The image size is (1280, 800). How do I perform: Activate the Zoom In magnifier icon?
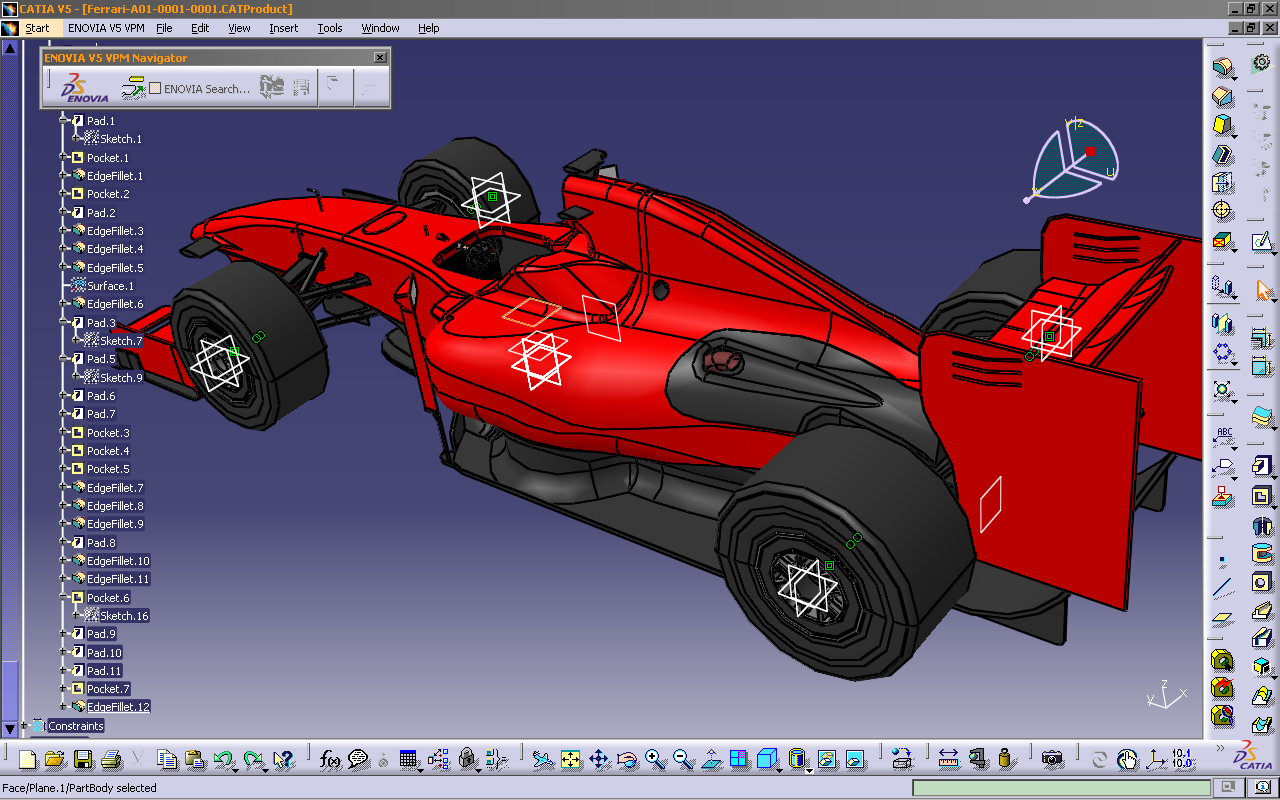click(x=653, y=758)
